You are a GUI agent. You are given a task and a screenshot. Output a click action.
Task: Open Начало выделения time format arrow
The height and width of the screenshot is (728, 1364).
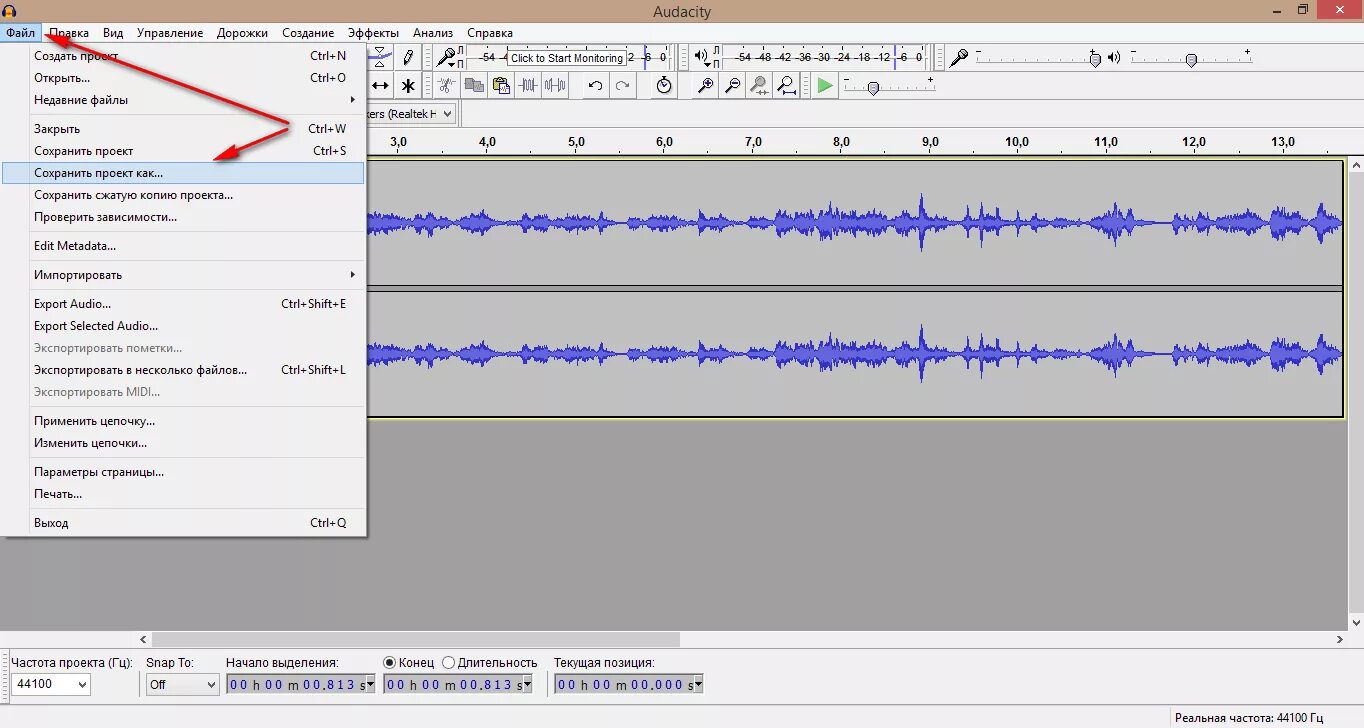(370, 685)
